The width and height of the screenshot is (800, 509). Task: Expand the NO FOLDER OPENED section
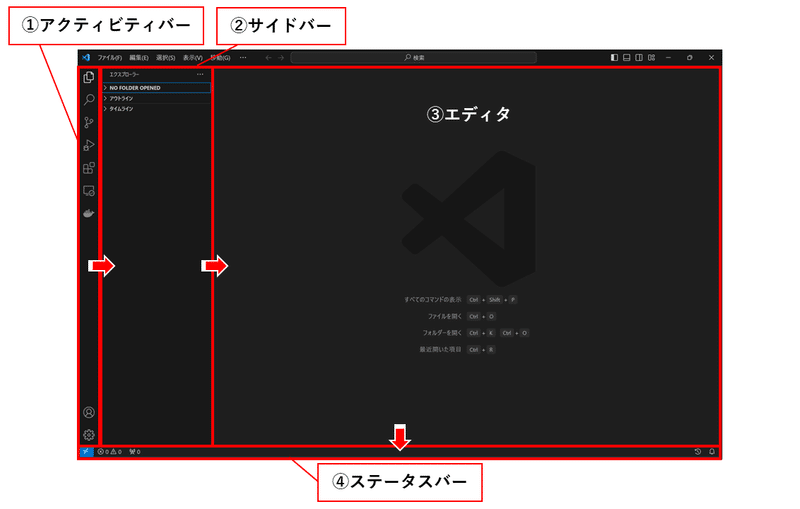pyautogui.click(x=157, y=88)
